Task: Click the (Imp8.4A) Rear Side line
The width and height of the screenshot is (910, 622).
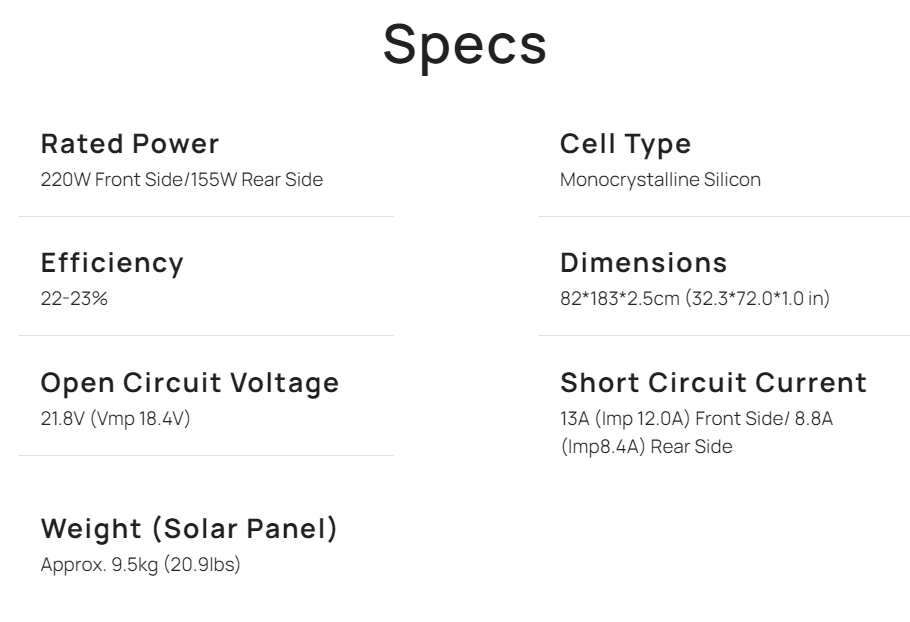Action: (x=646, y=446)
